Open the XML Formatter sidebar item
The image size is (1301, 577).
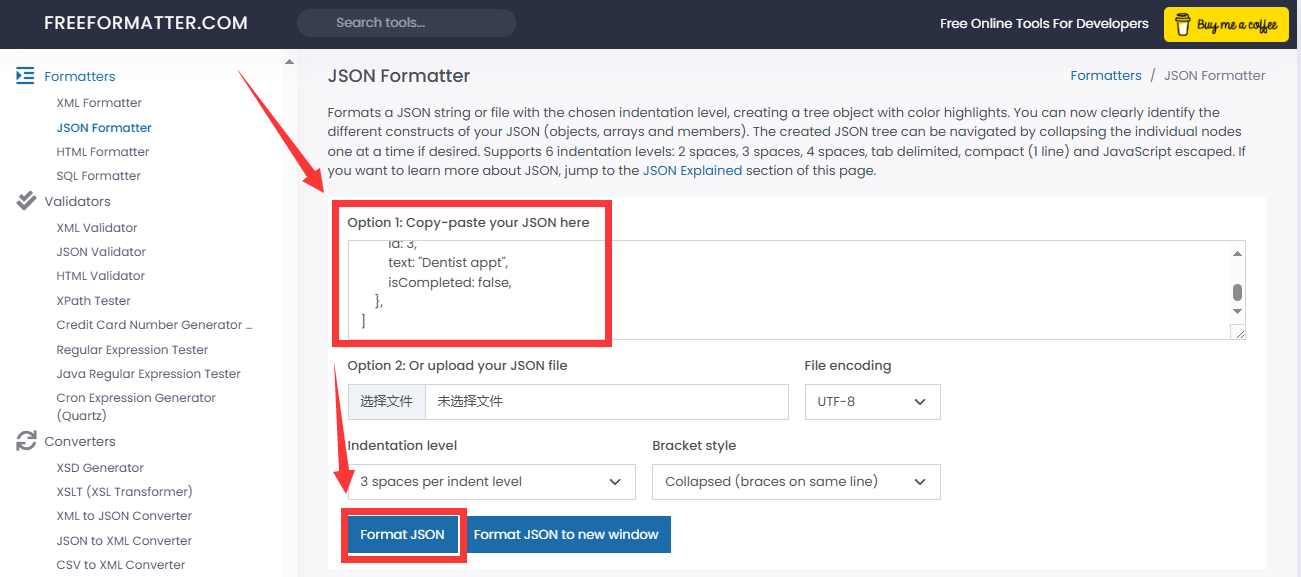pos(99,103)
